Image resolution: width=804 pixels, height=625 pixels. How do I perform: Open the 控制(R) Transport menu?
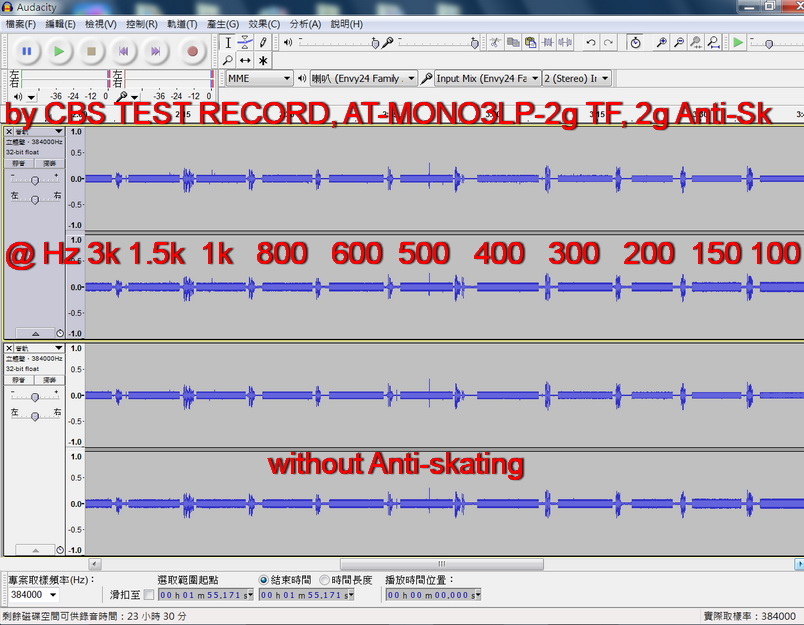point(142,24)
